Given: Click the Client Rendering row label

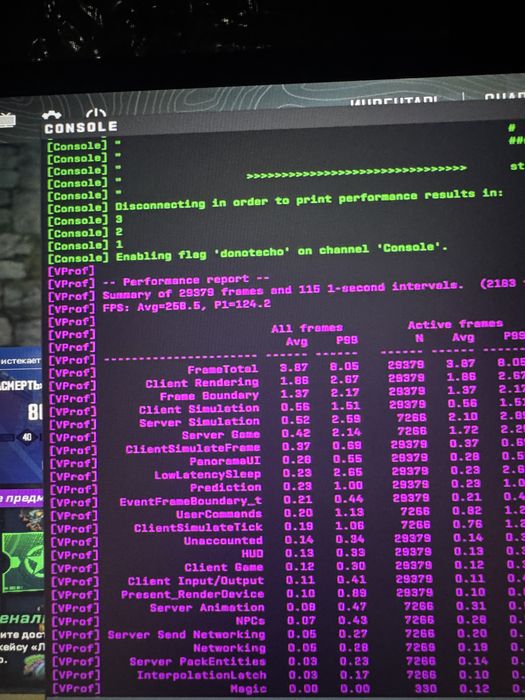Looking at the screenshot, I should click(x=202, y=383).
